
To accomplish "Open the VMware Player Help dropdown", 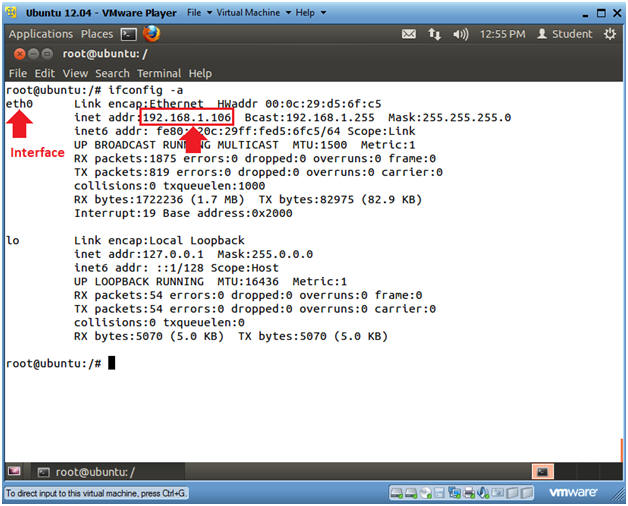I will [x=310, y=13].
